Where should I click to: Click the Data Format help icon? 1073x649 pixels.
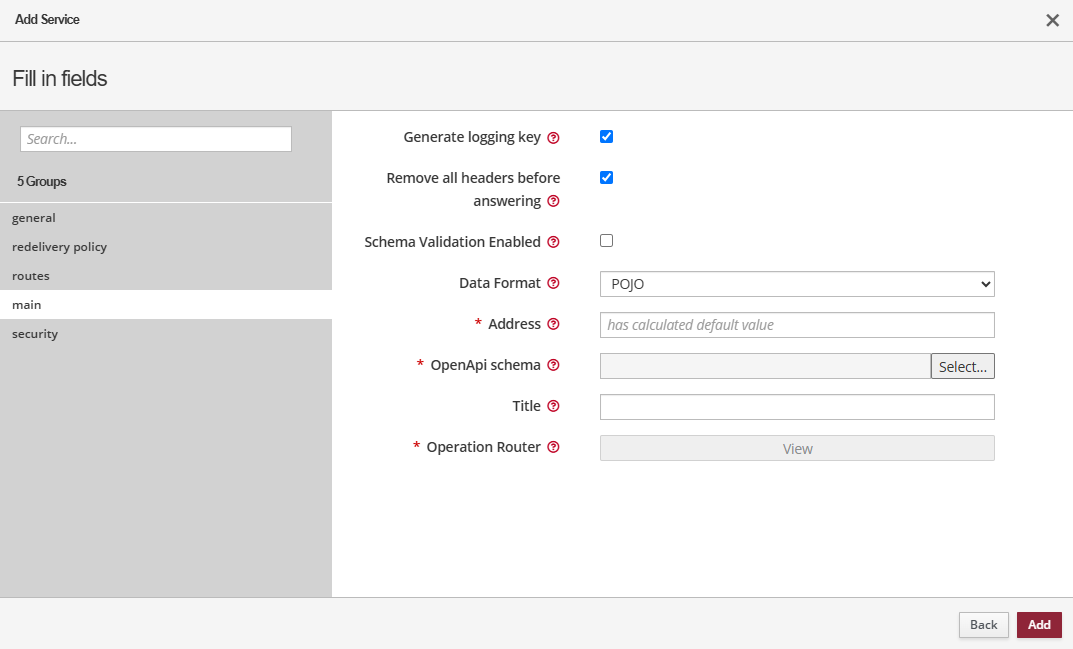click(553, 284)
